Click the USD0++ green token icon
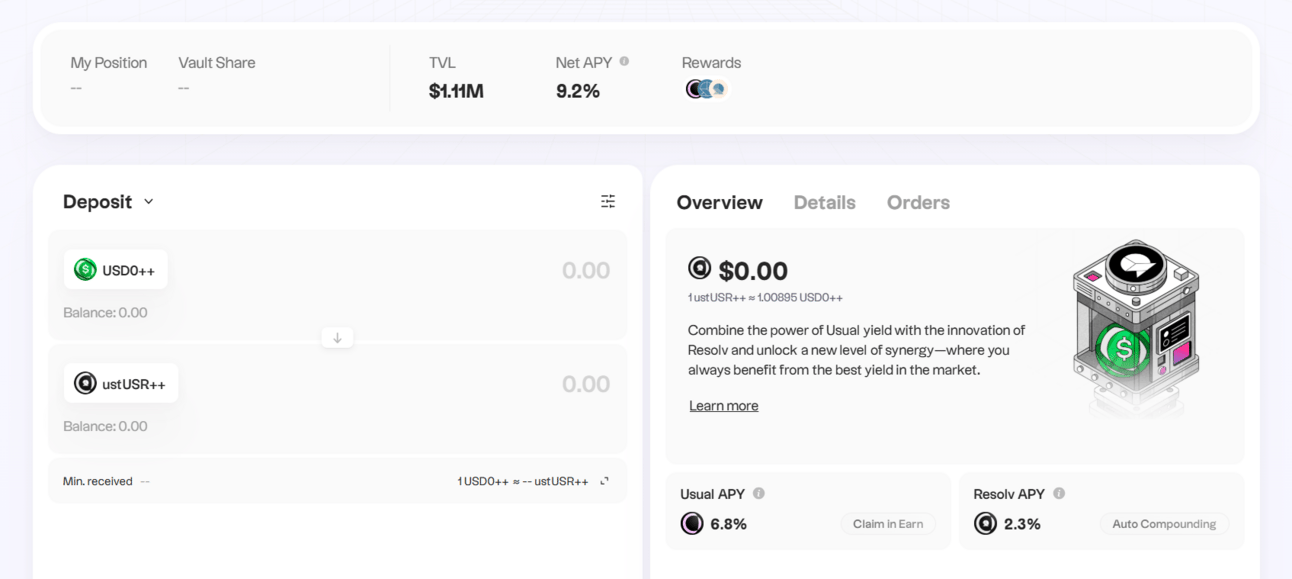Viewport: 1292px width, 579px height. tap(85, 269)
